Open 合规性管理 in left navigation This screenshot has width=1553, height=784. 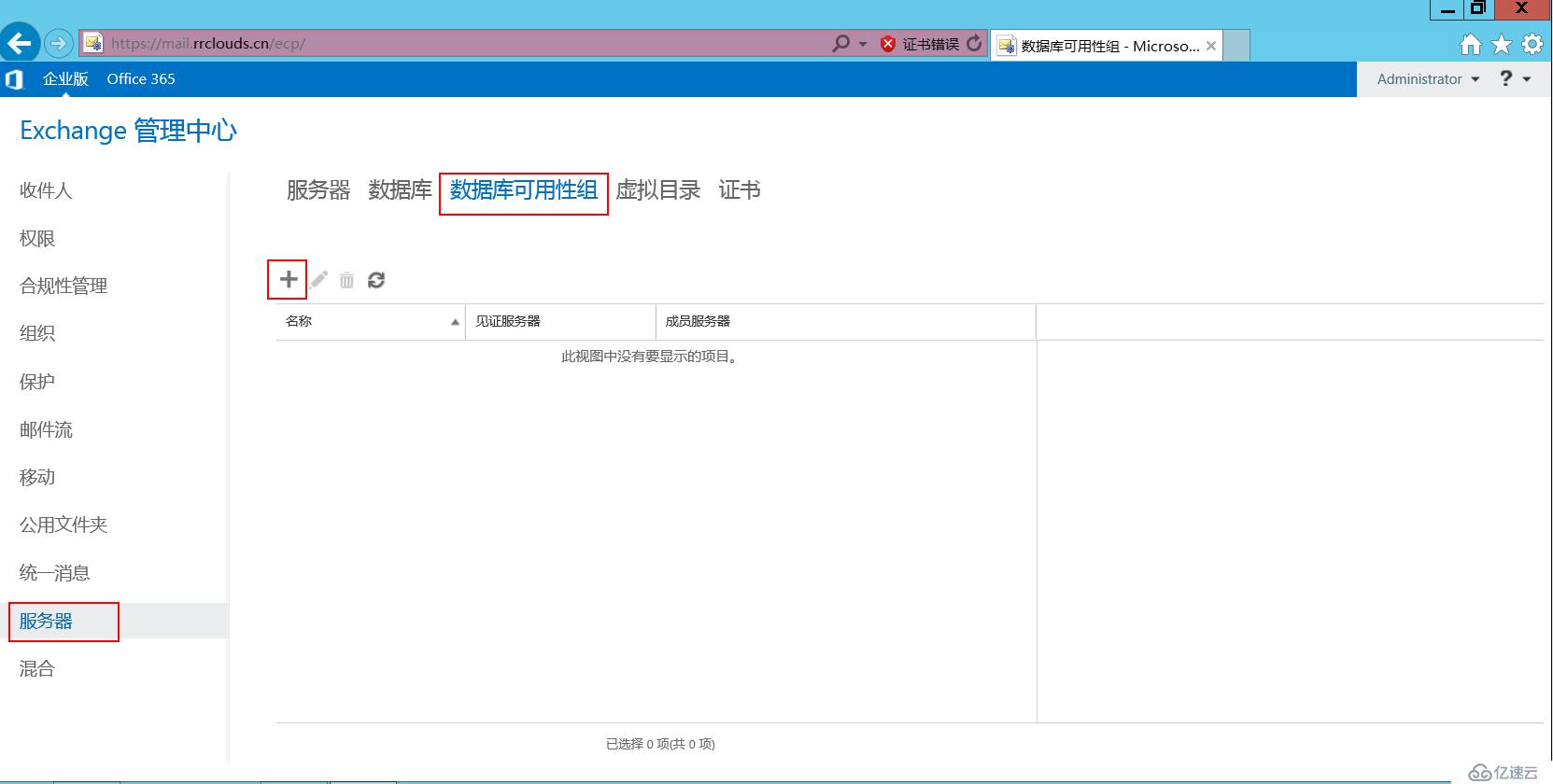[64, 287]
